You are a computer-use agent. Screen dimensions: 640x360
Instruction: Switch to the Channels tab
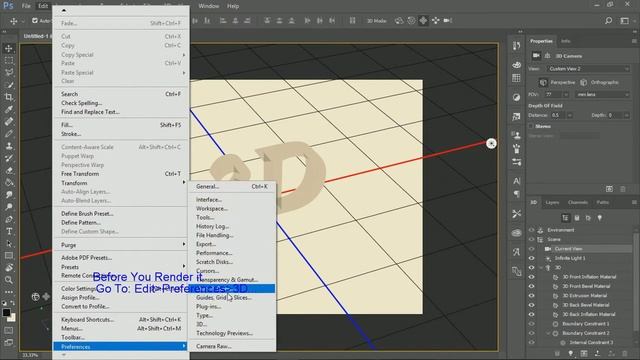pos(578,202)
